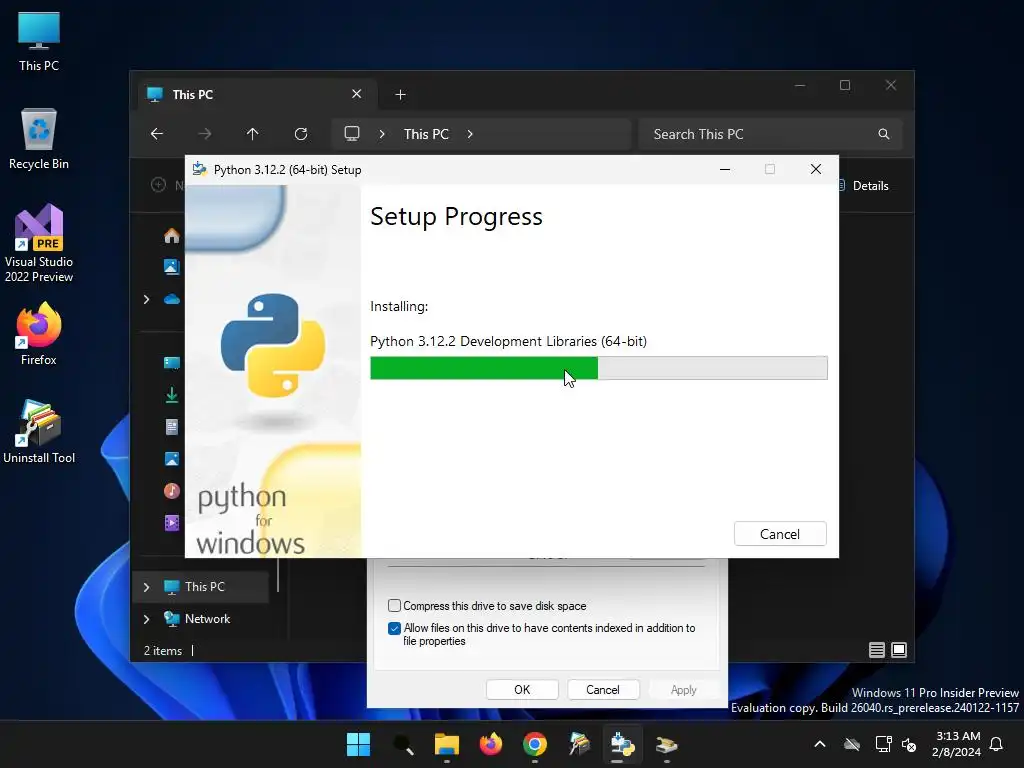The image size is (1024, 768).
Task: Click Search This PC field
Action: click(x=771, y=134)
